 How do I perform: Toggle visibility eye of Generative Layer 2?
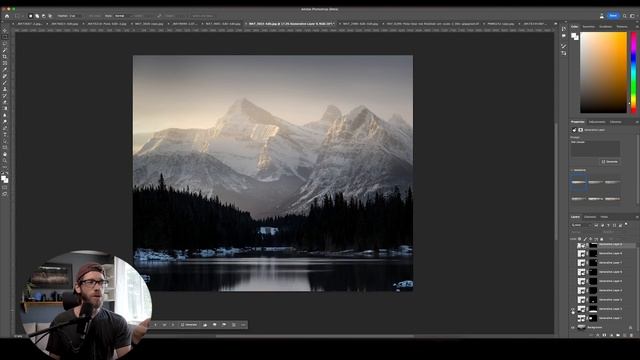(x=573, y=309)
